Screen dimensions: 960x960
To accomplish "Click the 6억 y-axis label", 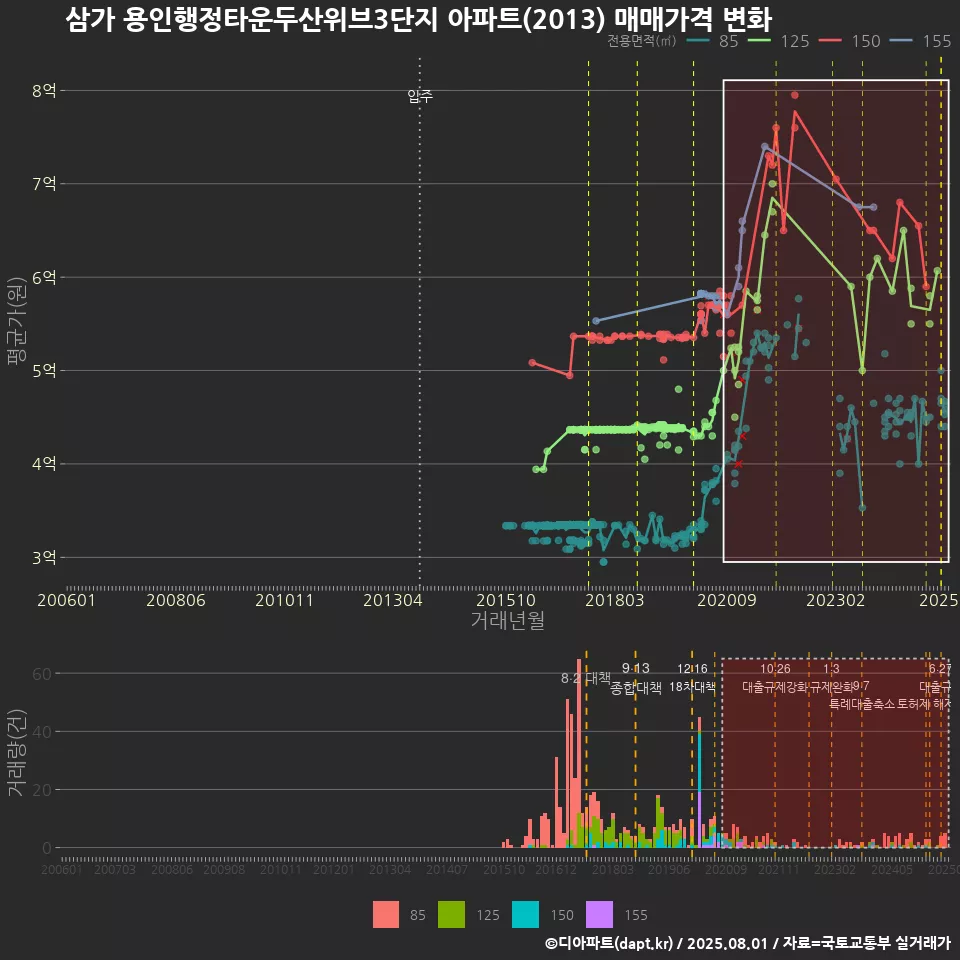I will tap(44, 277).
